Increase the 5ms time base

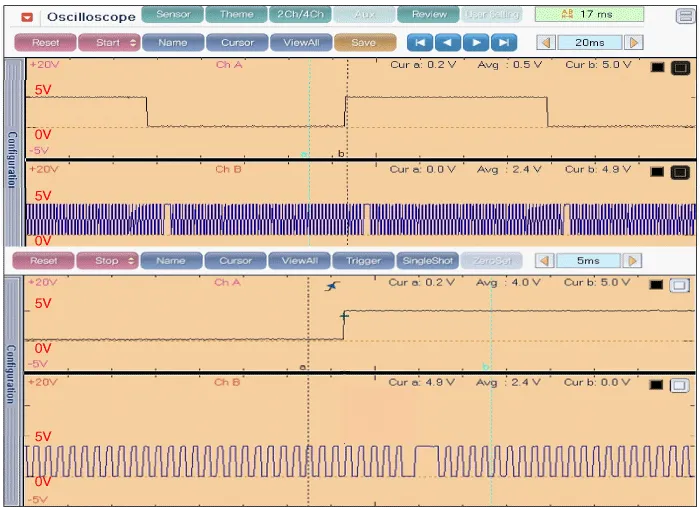click(632, 261)
